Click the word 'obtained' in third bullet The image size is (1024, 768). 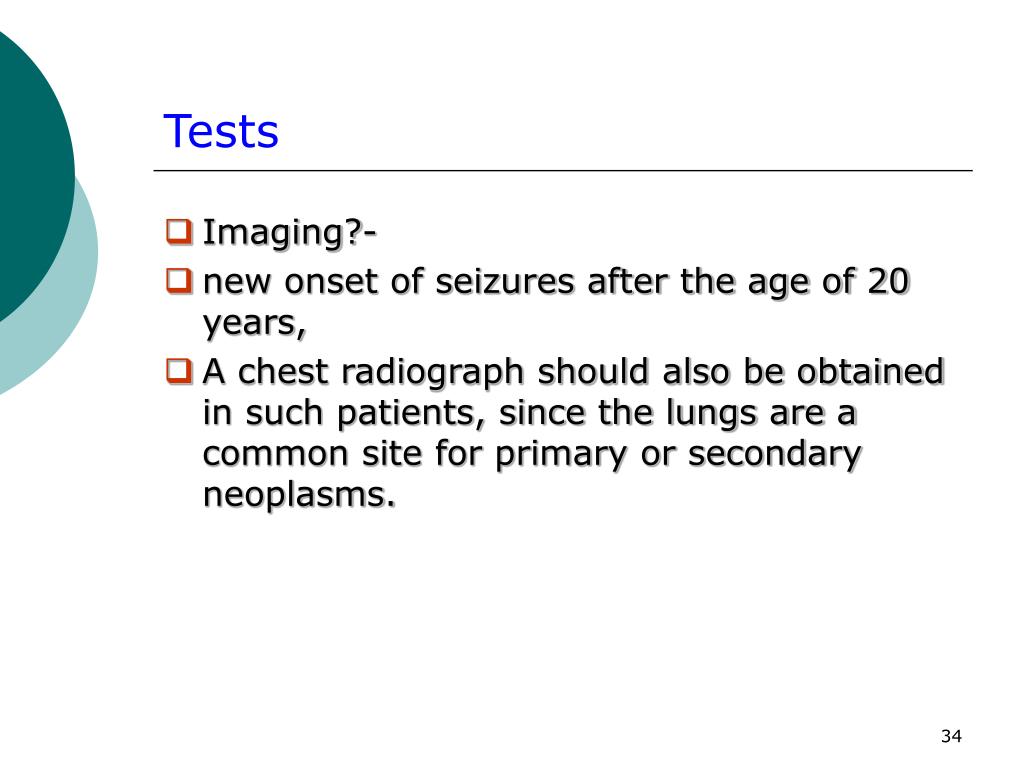871,372
